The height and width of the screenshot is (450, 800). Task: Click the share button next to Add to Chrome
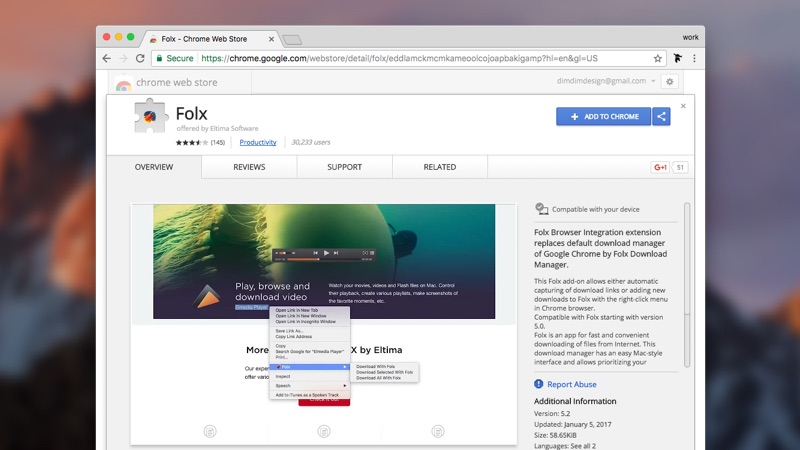661,116
